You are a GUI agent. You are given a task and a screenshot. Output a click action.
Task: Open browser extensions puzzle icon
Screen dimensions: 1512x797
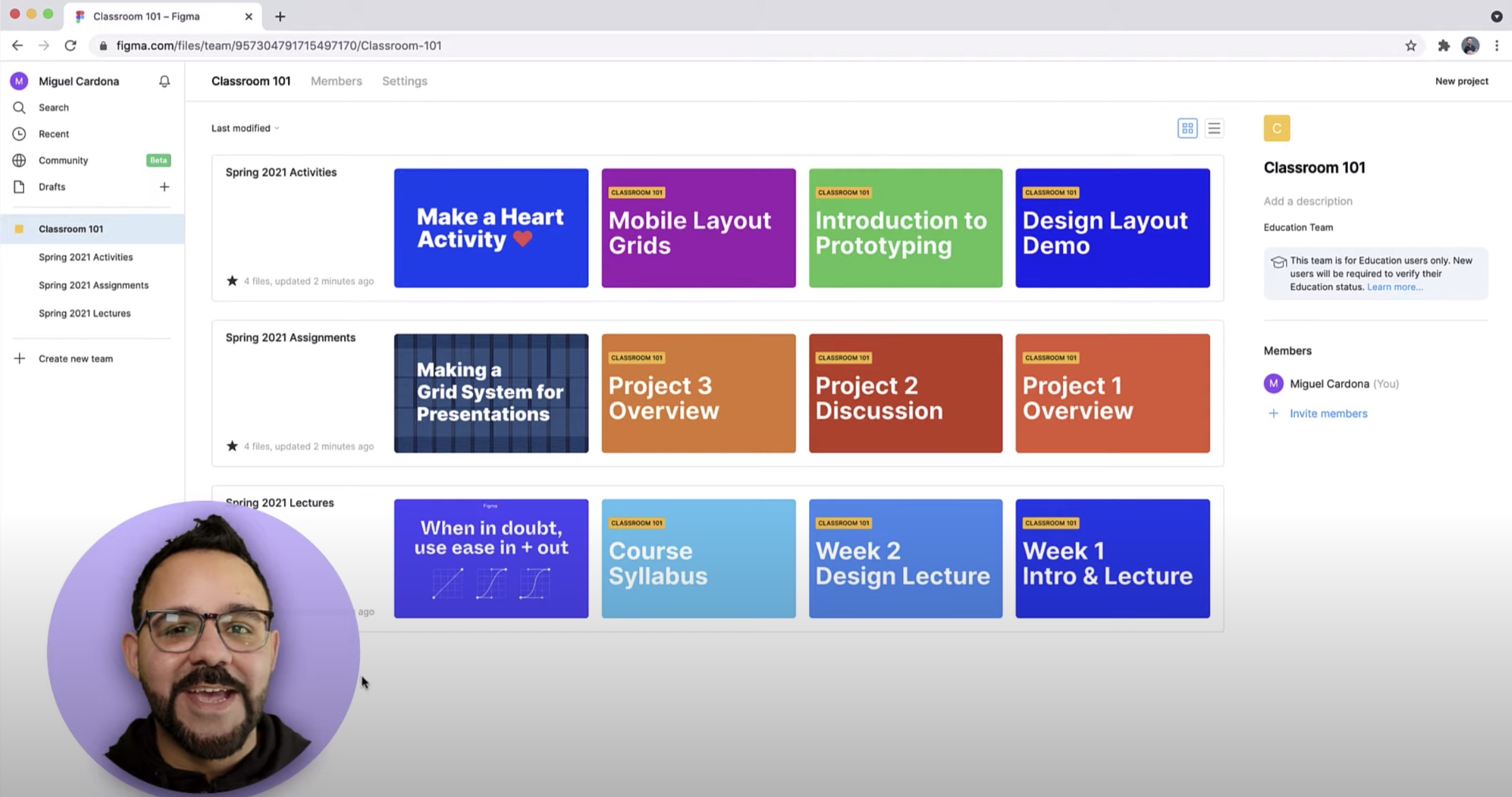click(x=1443, y=45)
